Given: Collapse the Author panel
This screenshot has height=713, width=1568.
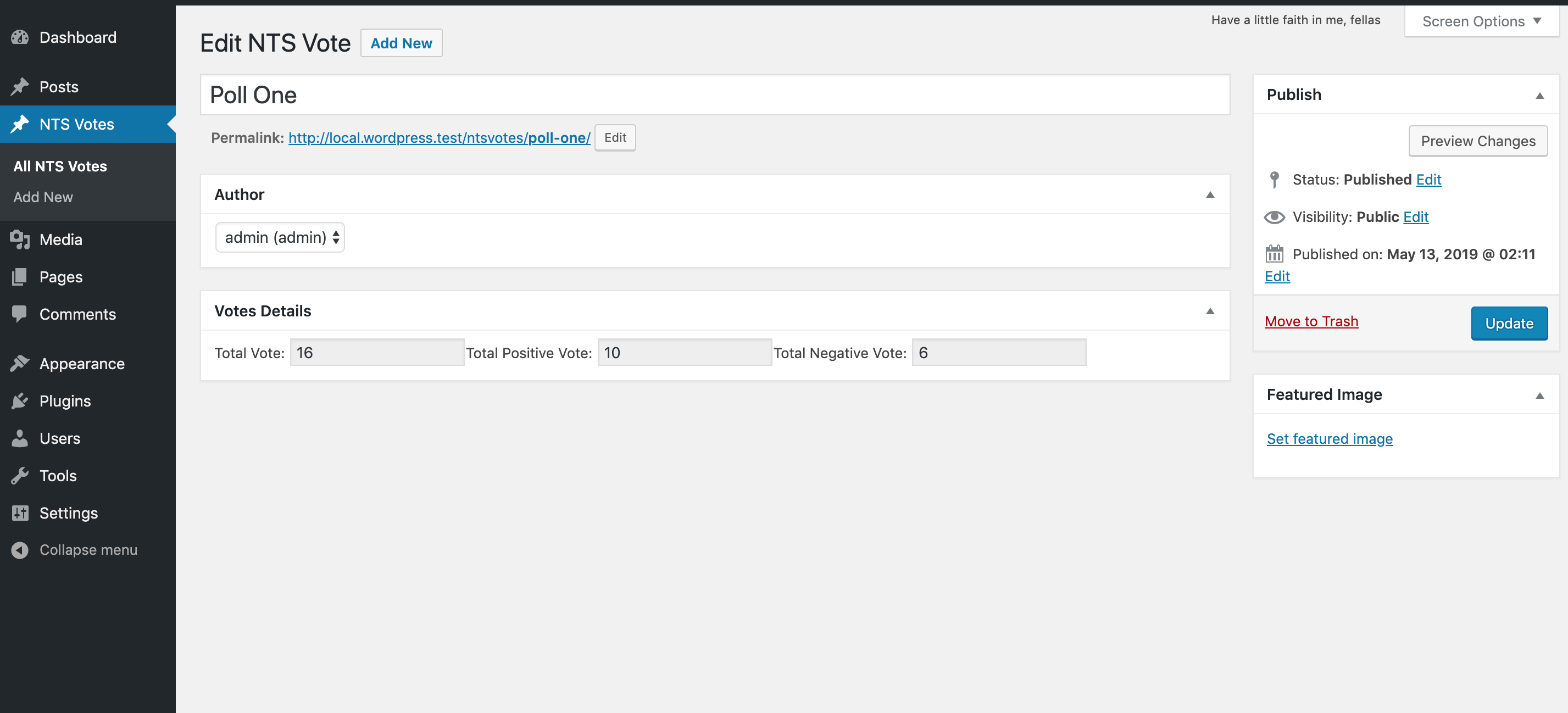Looking at the screenshot, I should [1210, 194].
